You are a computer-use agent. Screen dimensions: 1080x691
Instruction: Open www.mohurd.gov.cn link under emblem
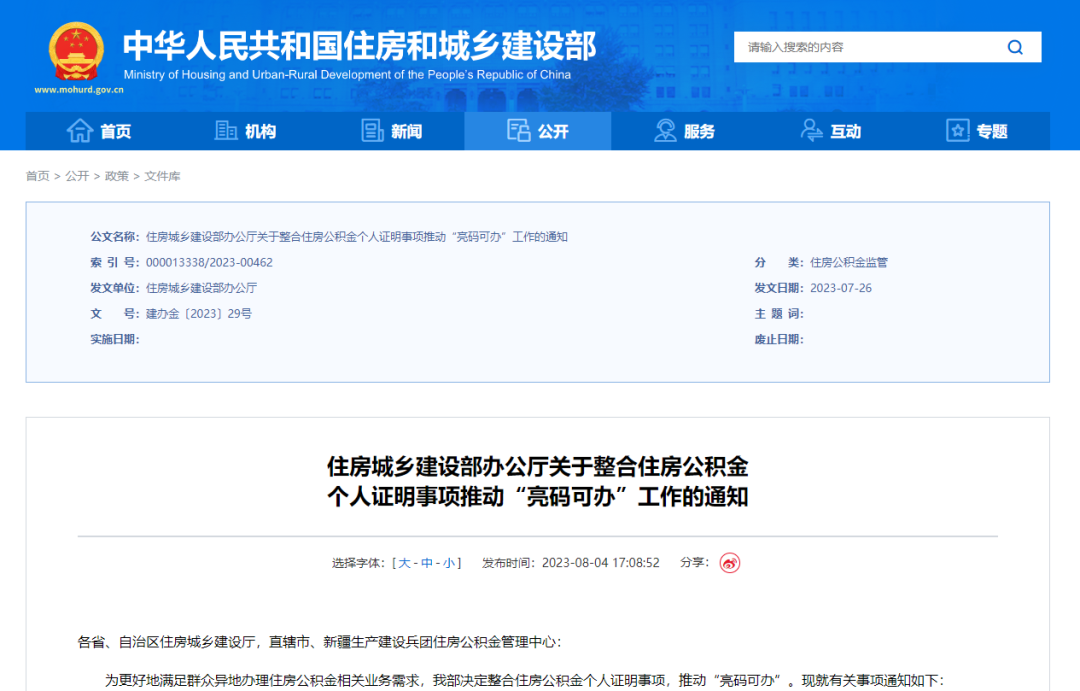(79, 90)
